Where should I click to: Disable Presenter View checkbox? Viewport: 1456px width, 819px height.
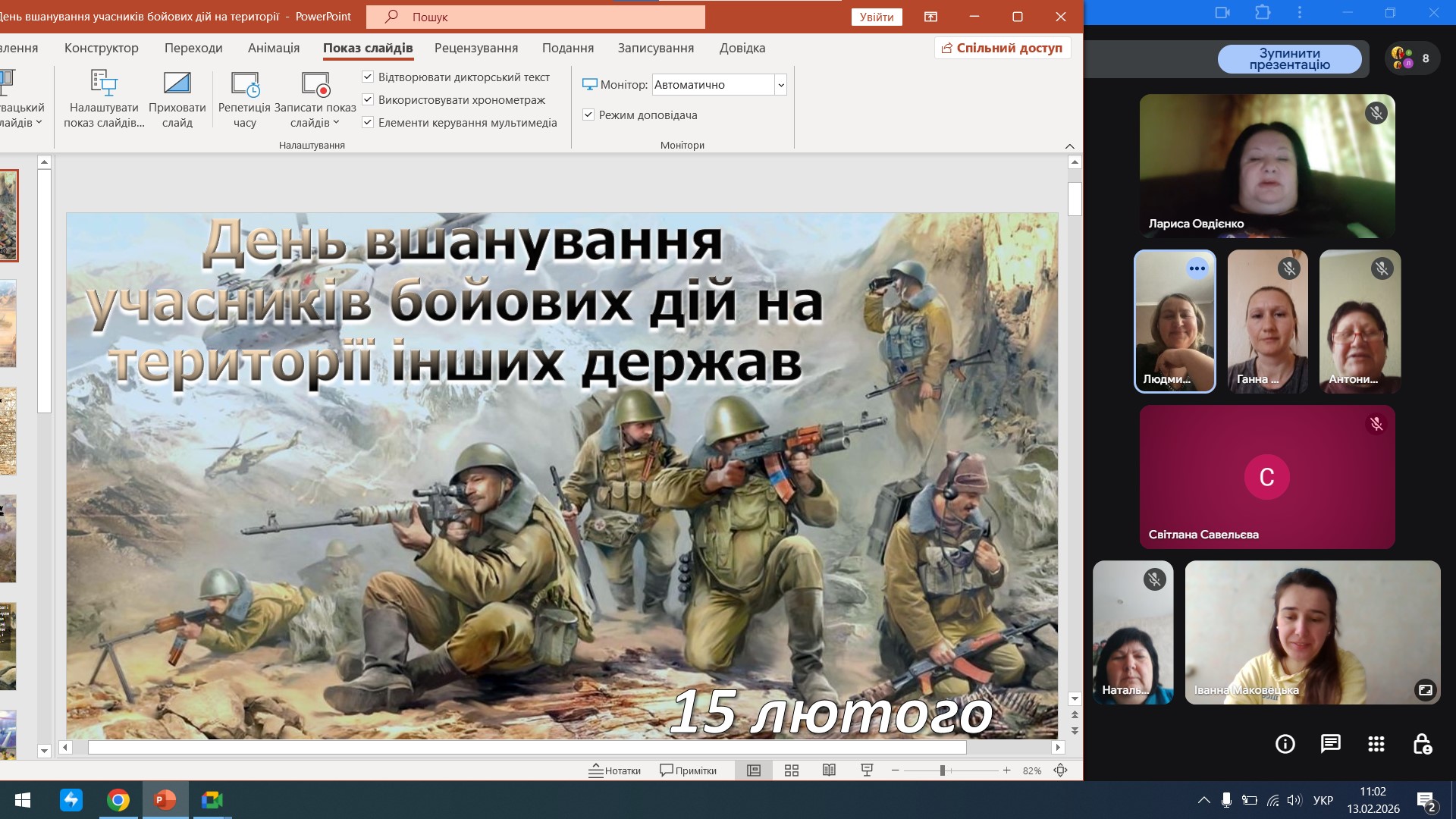point(588,115)
